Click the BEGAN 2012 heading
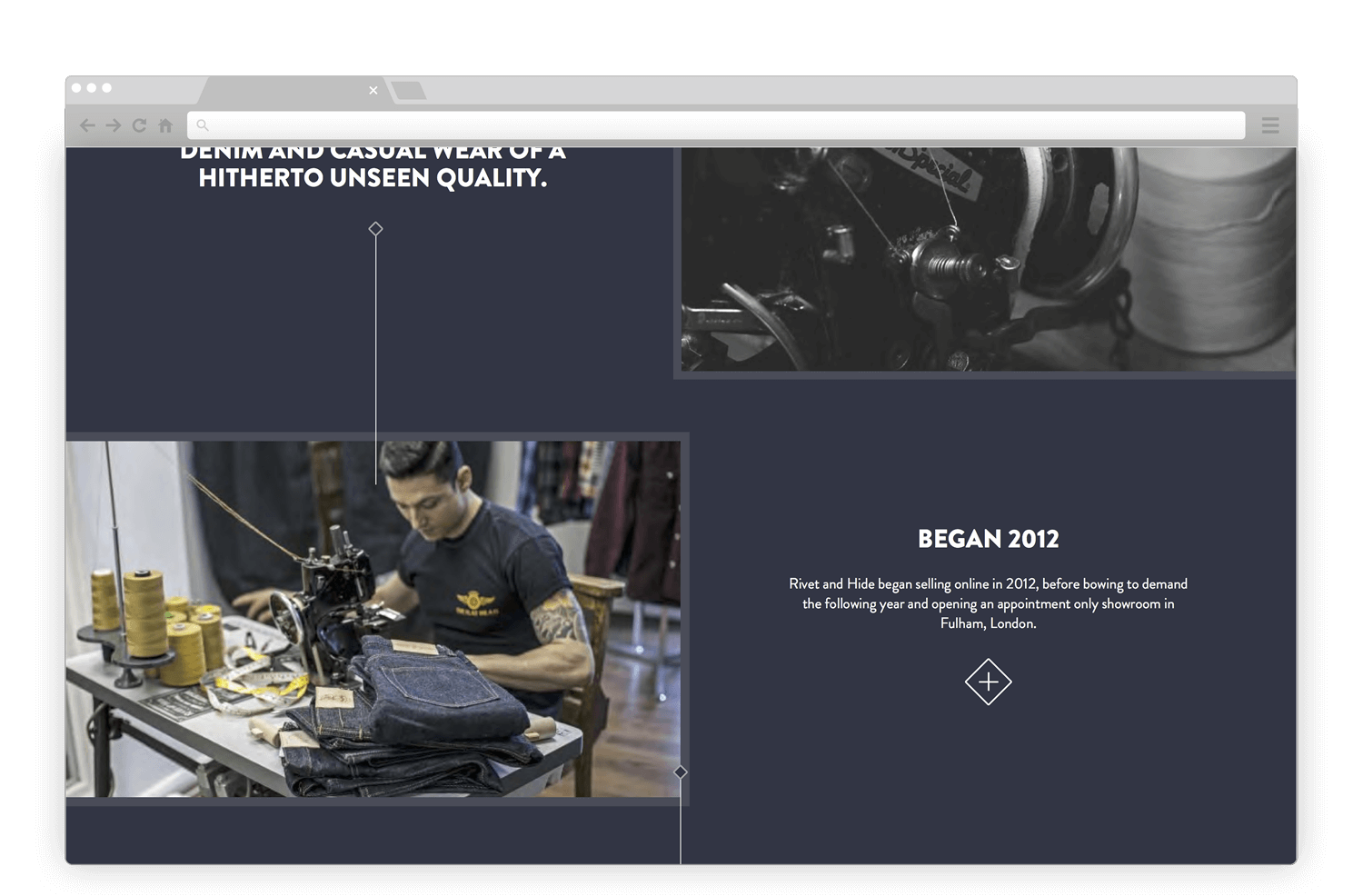Screen dimensions: 1363x896 [988, 539]
